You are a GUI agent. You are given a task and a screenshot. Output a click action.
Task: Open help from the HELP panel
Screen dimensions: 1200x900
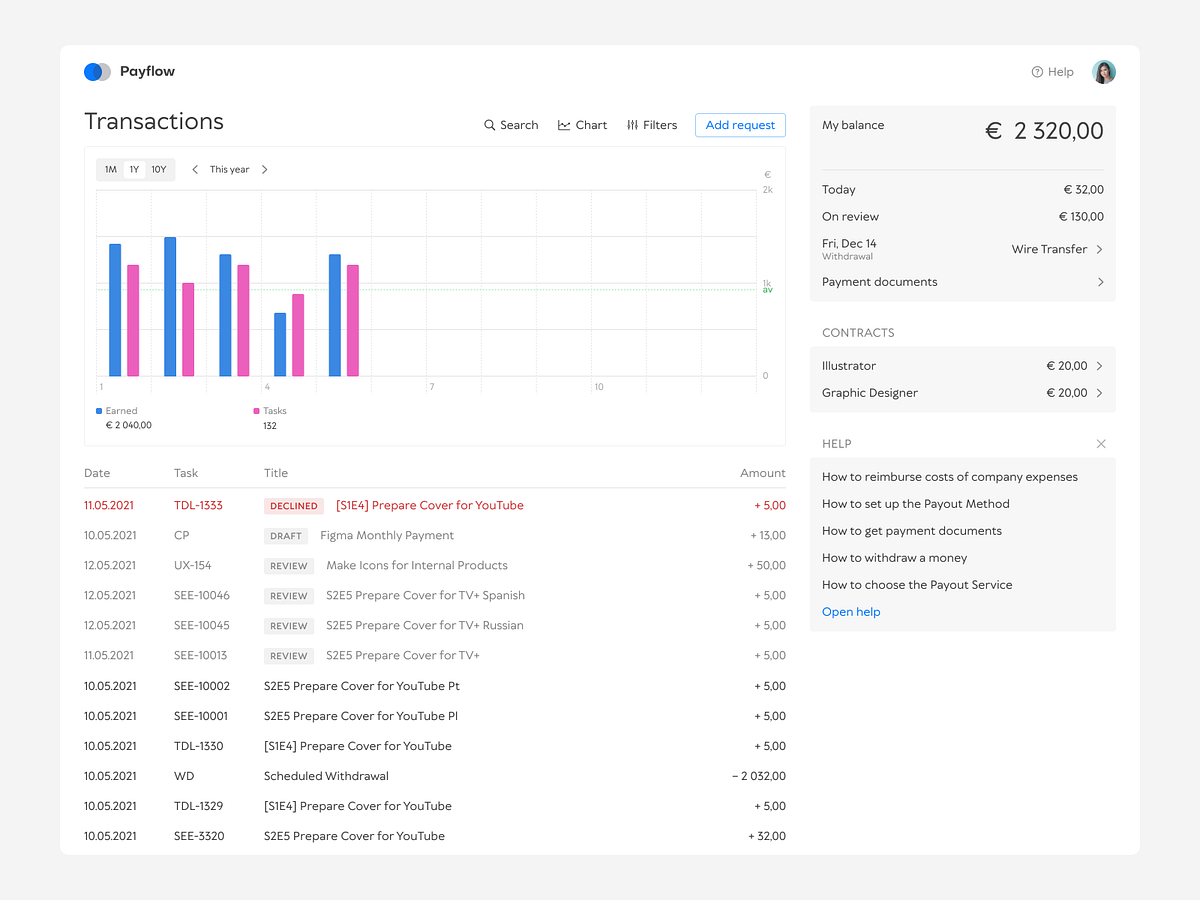click(x=850, y=611)
